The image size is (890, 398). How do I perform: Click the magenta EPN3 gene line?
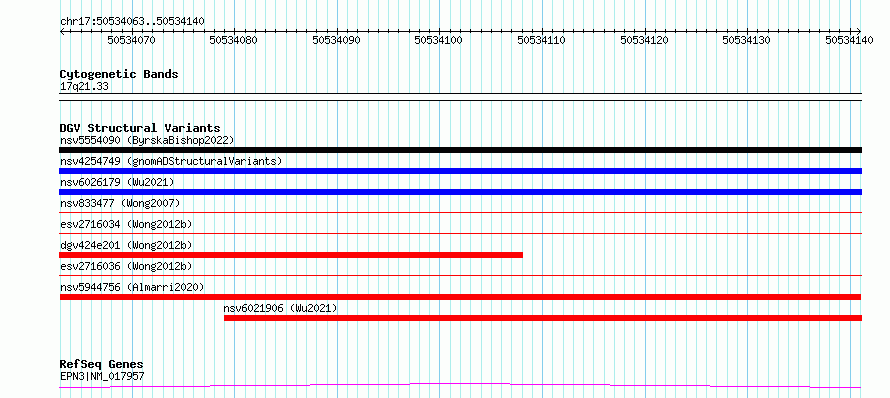pos(460,386)
